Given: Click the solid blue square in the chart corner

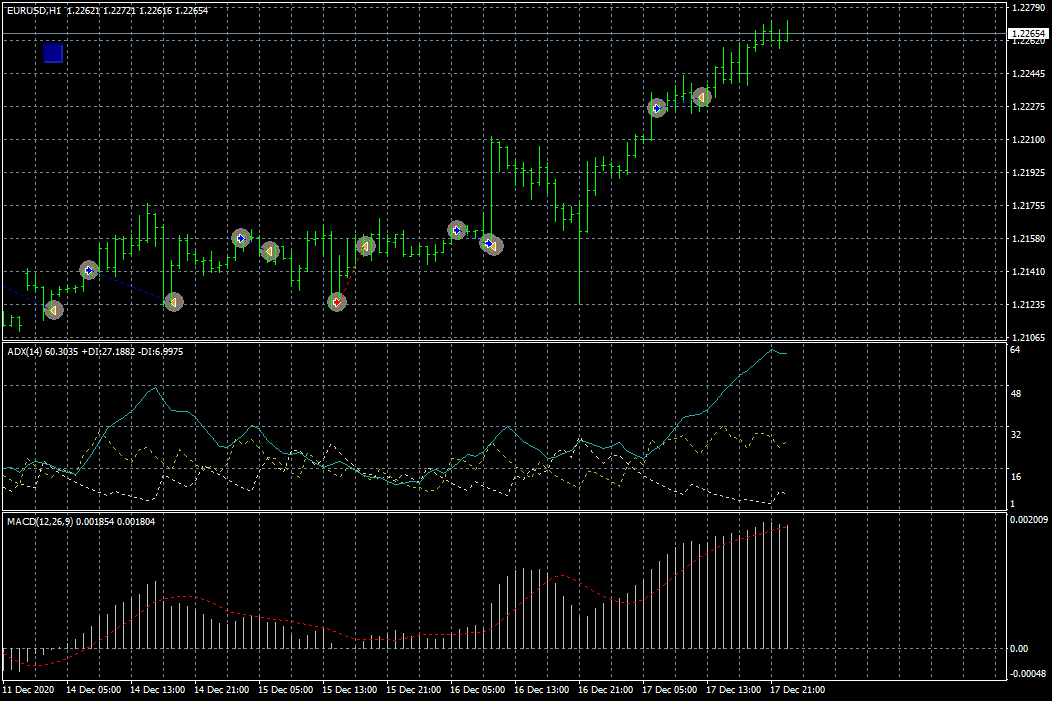Looking at the screenshot, I should click(x=53, y=53).
